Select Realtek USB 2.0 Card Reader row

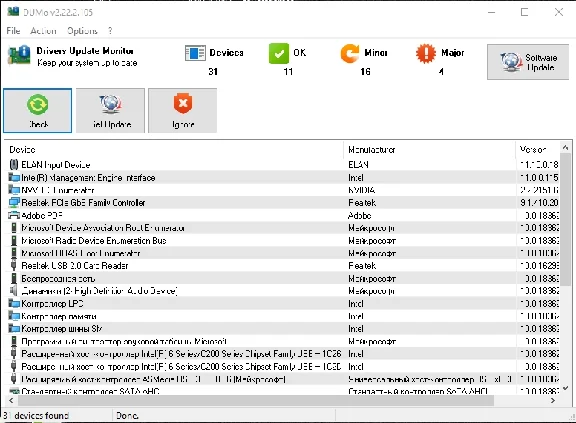point(282,265)
